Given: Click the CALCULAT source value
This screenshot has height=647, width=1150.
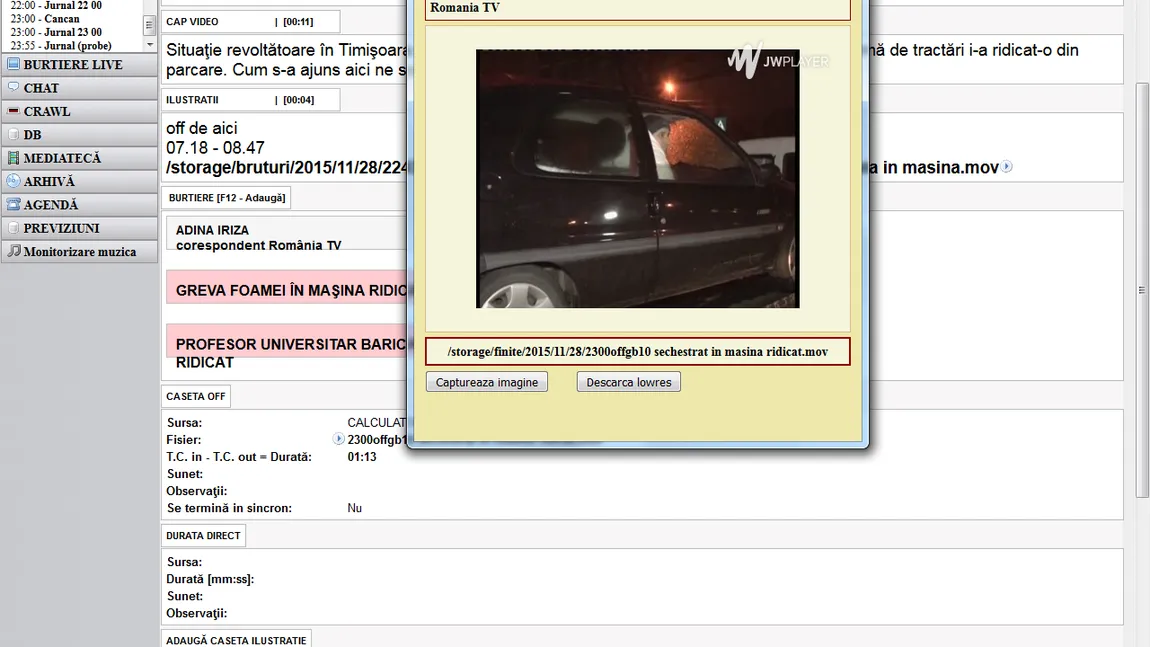Looking at the screenshot, I should (x=377, y=423).
